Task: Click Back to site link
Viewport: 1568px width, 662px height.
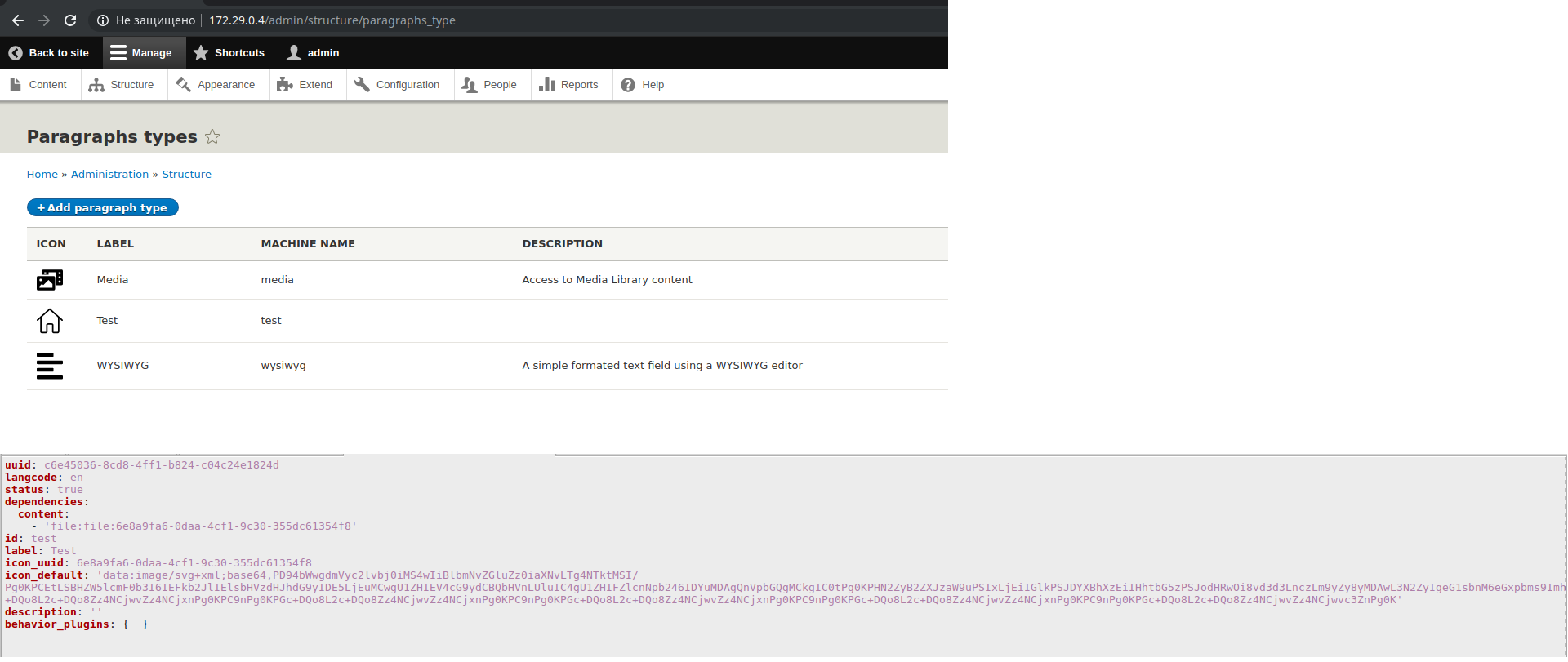Action: pyautogui.click(x=49, y=53)
